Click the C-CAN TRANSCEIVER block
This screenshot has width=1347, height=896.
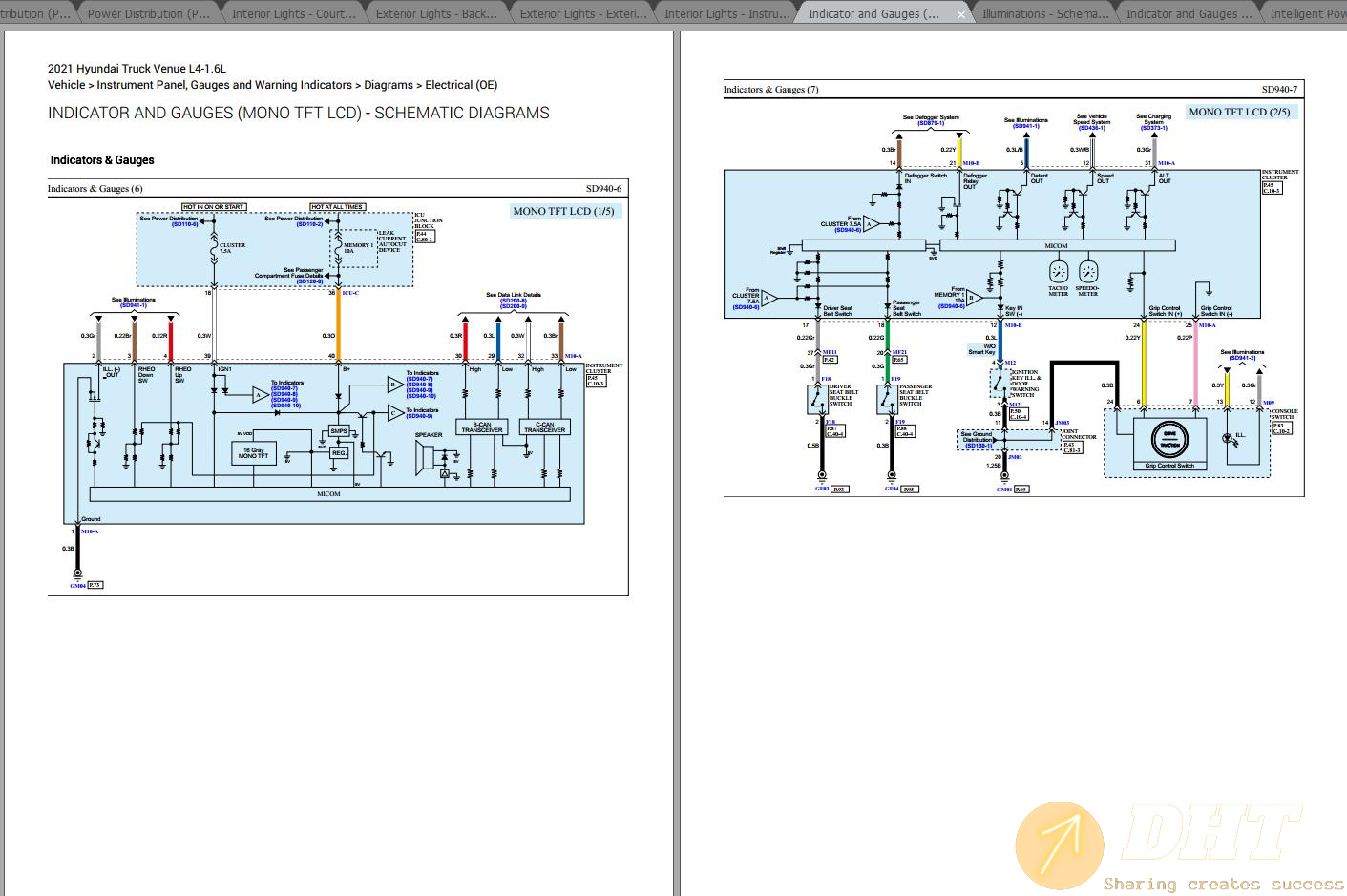point(545,427)
